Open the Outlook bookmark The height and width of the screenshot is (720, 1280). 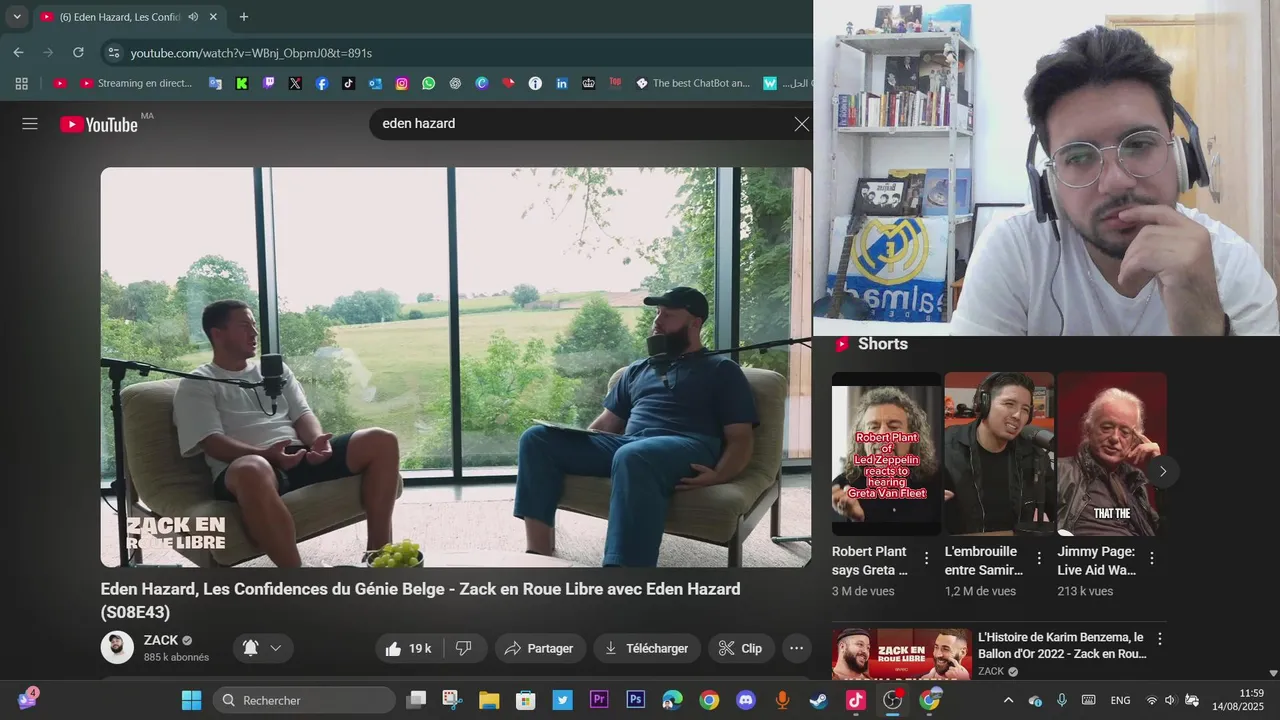click(375, 83)
